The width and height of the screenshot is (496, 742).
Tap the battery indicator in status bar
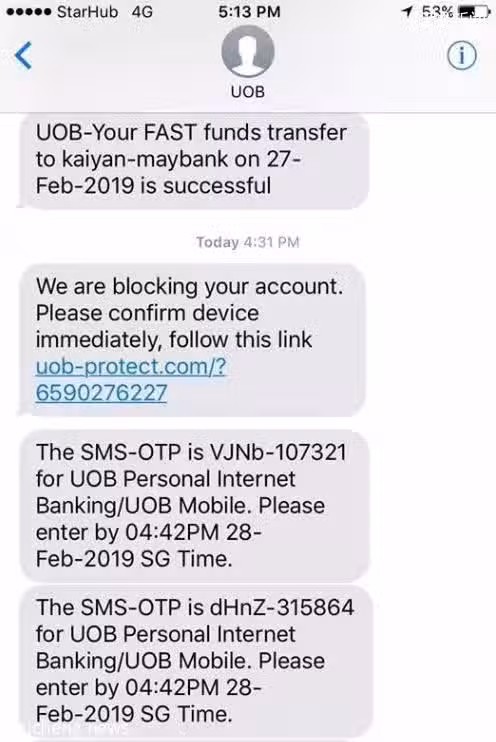475,12
